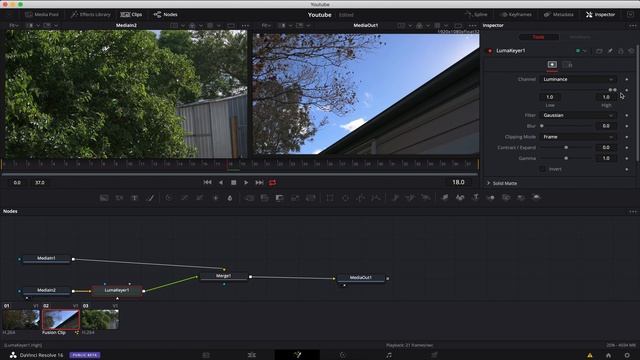This screenshot has width=640, height=360.
Task: Show the Keyframes editor
Action: pos(516,14)
